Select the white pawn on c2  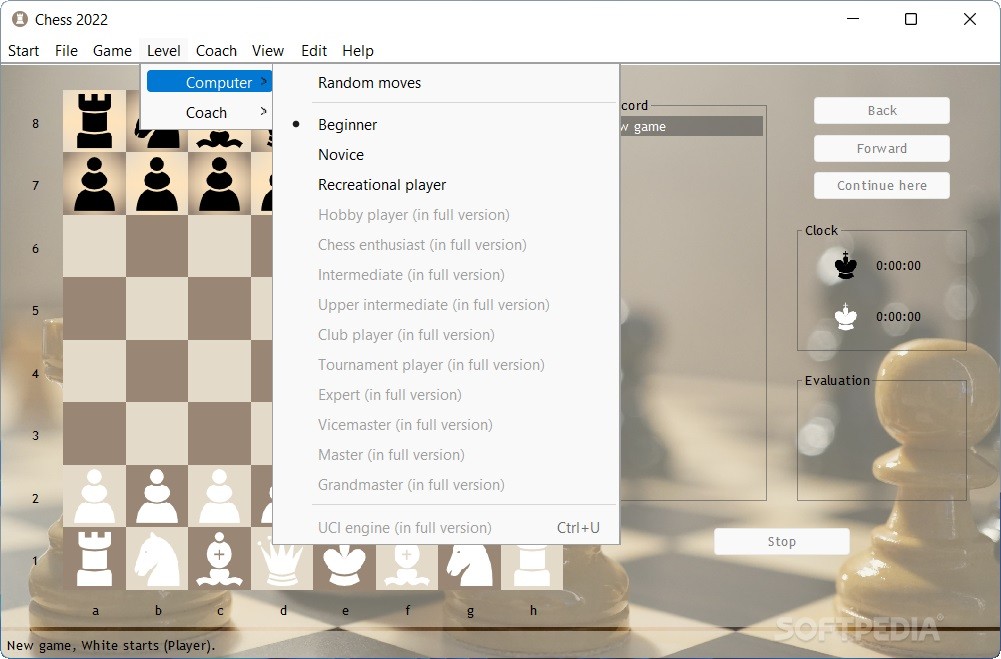220,496
